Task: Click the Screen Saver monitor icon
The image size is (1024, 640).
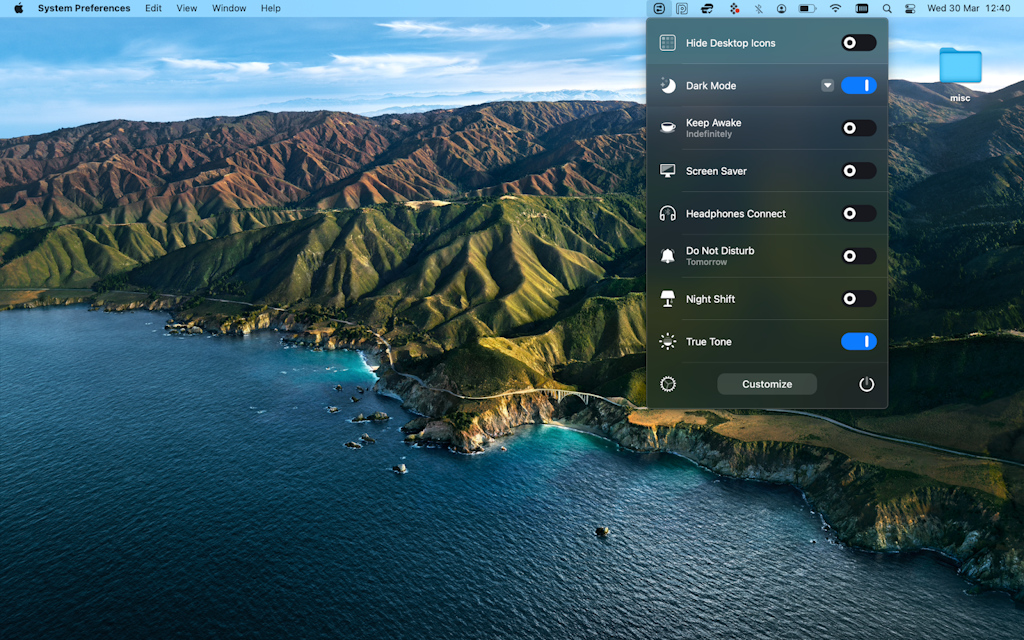Action: pyautogui.click(x=666, y=170)
